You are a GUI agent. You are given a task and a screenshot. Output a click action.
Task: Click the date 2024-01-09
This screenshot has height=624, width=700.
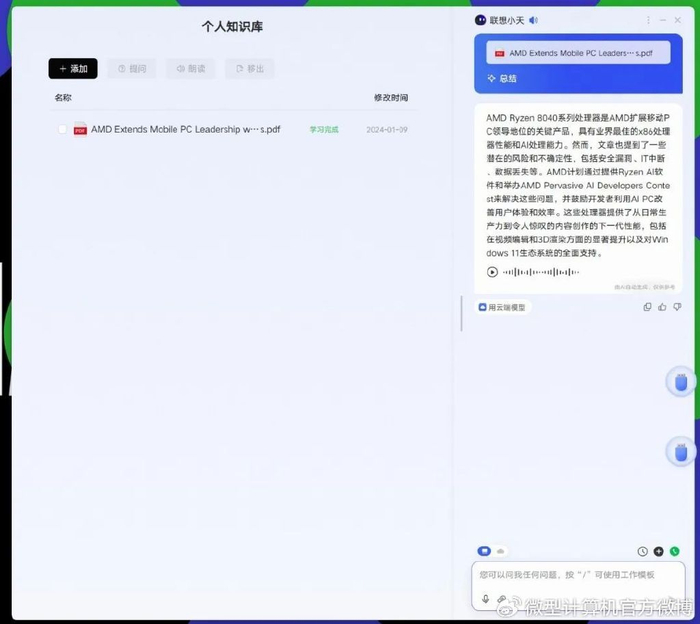point(387,129)
